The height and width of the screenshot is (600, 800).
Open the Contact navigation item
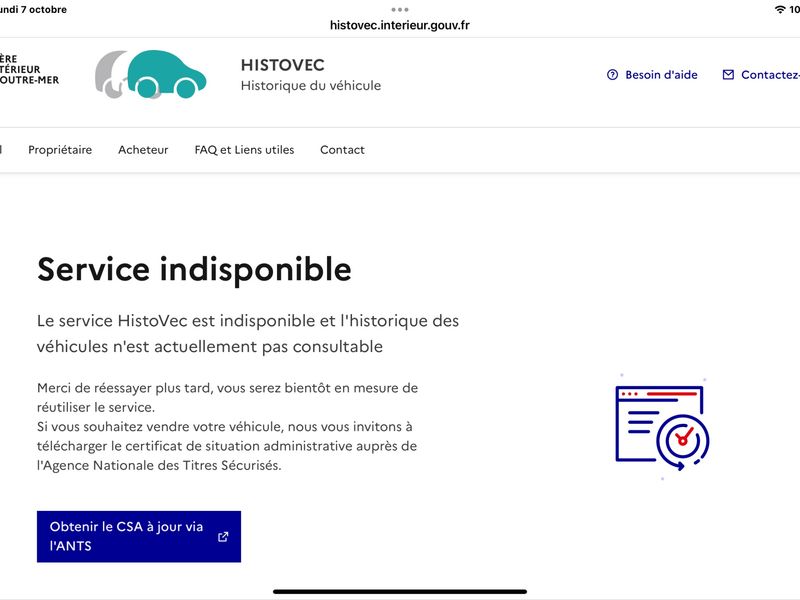(342, 150)
